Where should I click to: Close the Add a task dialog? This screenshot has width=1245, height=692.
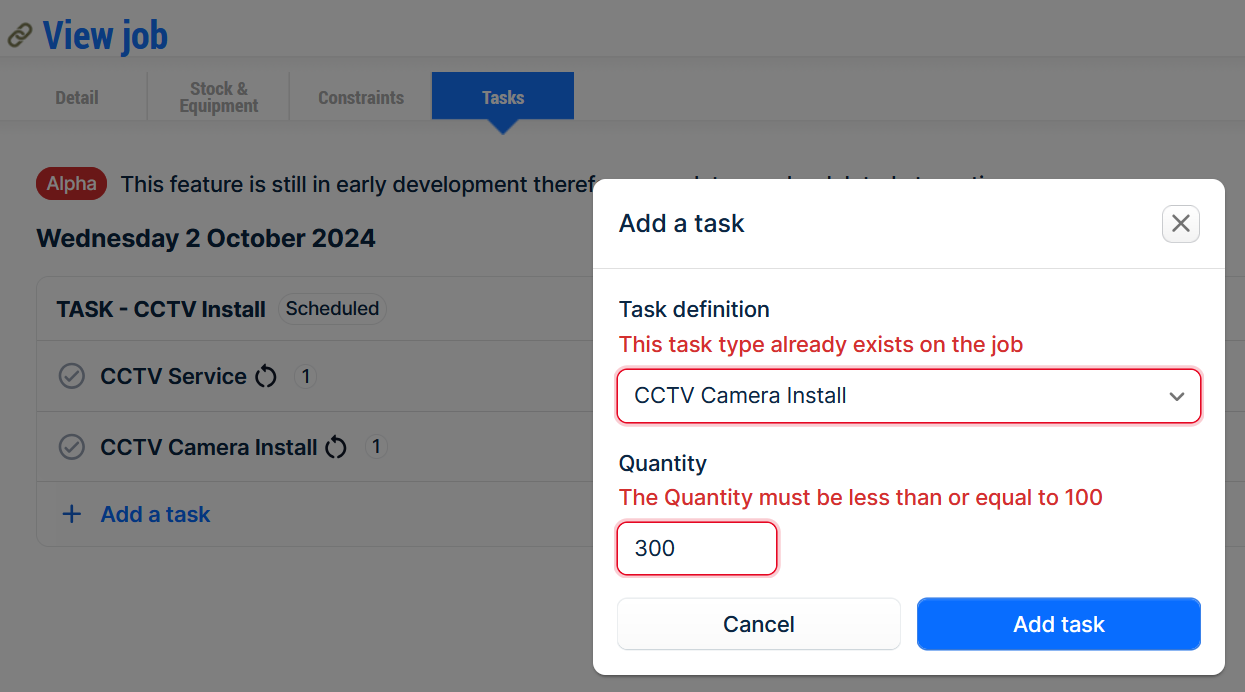pos(1180,224)
